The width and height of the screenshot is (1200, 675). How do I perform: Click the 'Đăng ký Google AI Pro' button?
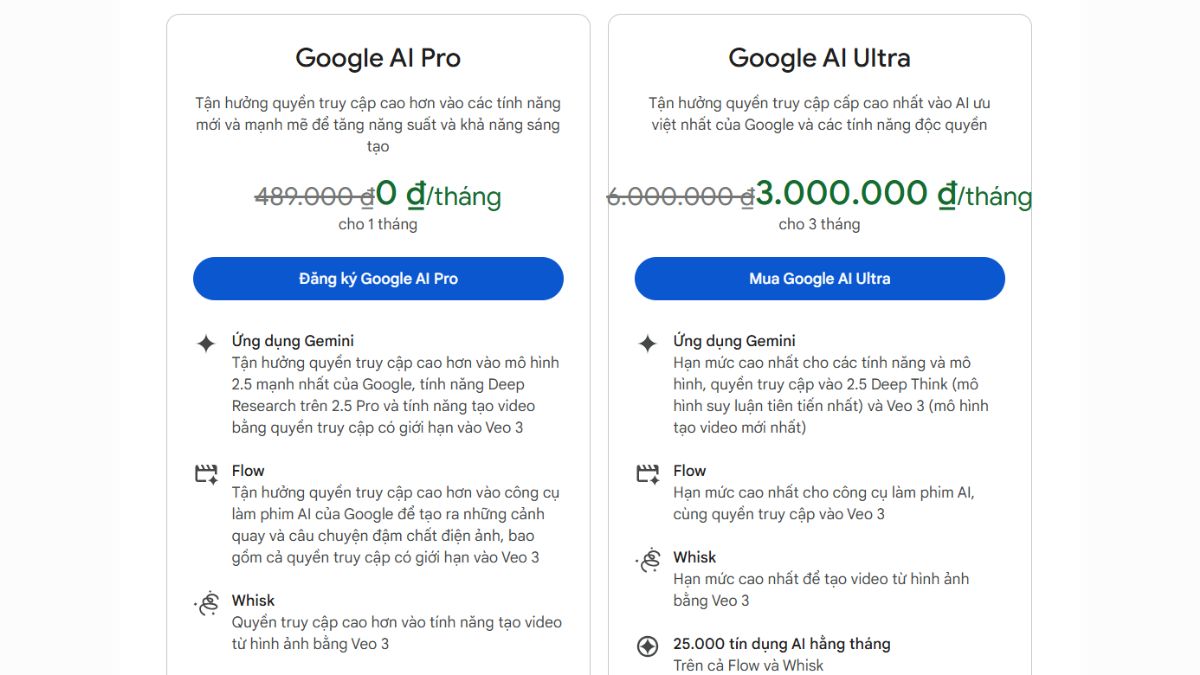click(x=378, y=278)
